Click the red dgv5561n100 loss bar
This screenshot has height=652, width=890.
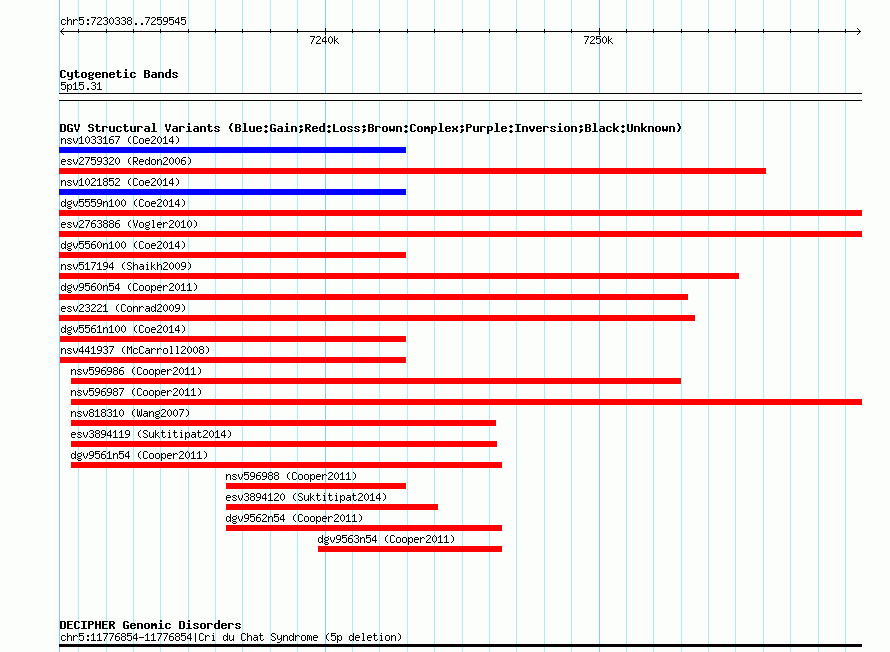(x=233, y=339)
